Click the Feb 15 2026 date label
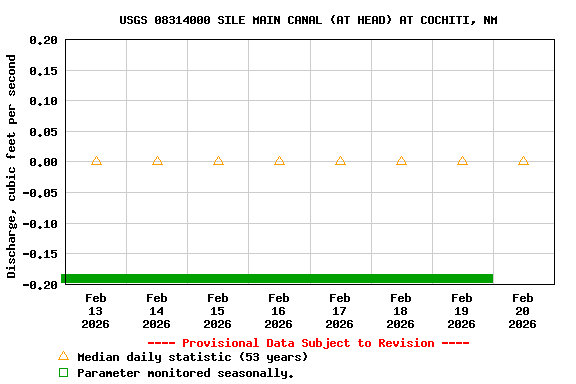 point(217,311)
